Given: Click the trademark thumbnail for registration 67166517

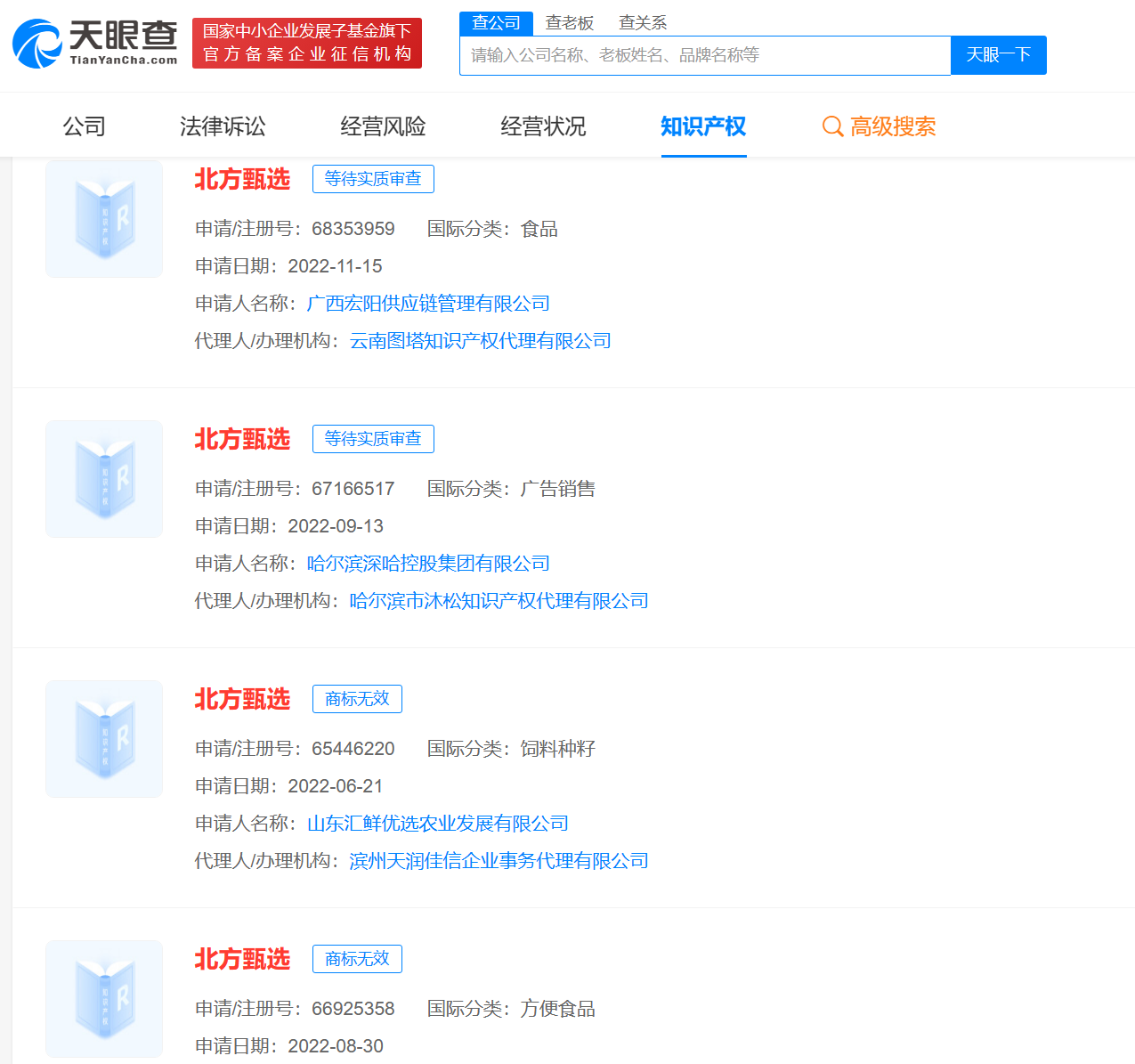Looking at the screenshot, I should click(x=103, y=478).
